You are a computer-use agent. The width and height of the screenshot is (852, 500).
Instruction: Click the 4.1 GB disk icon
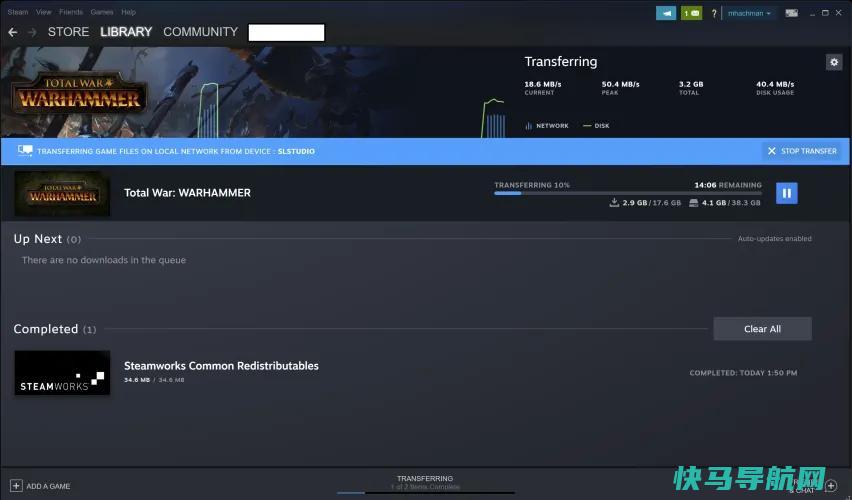point(693,203)
